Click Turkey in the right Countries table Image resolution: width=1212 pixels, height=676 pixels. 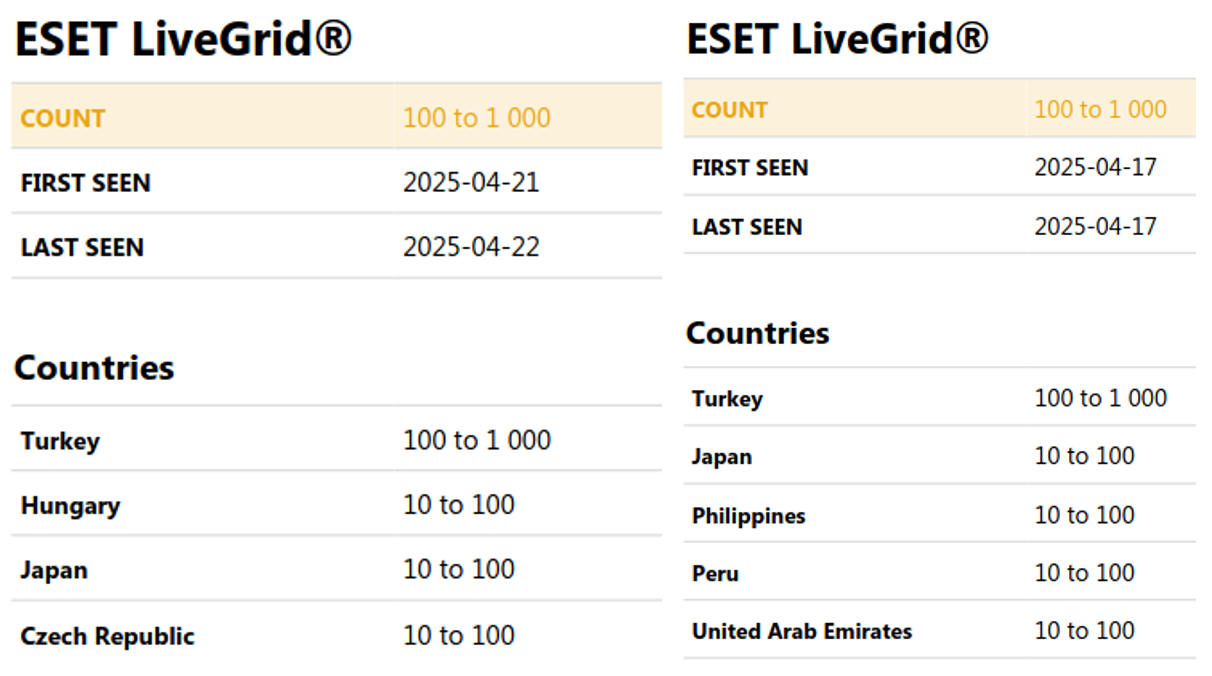(727, 399)
